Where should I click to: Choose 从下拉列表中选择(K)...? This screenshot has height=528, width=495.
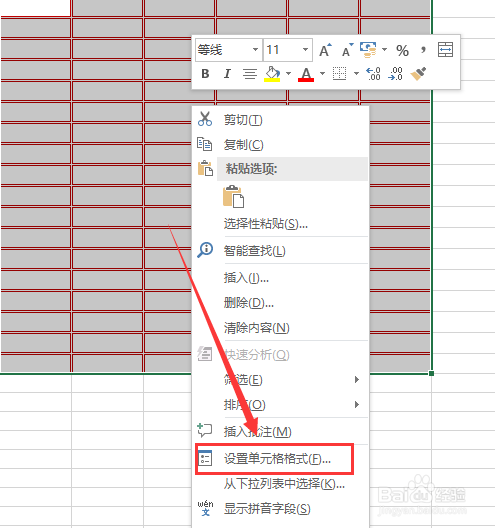tap(281, 484)
